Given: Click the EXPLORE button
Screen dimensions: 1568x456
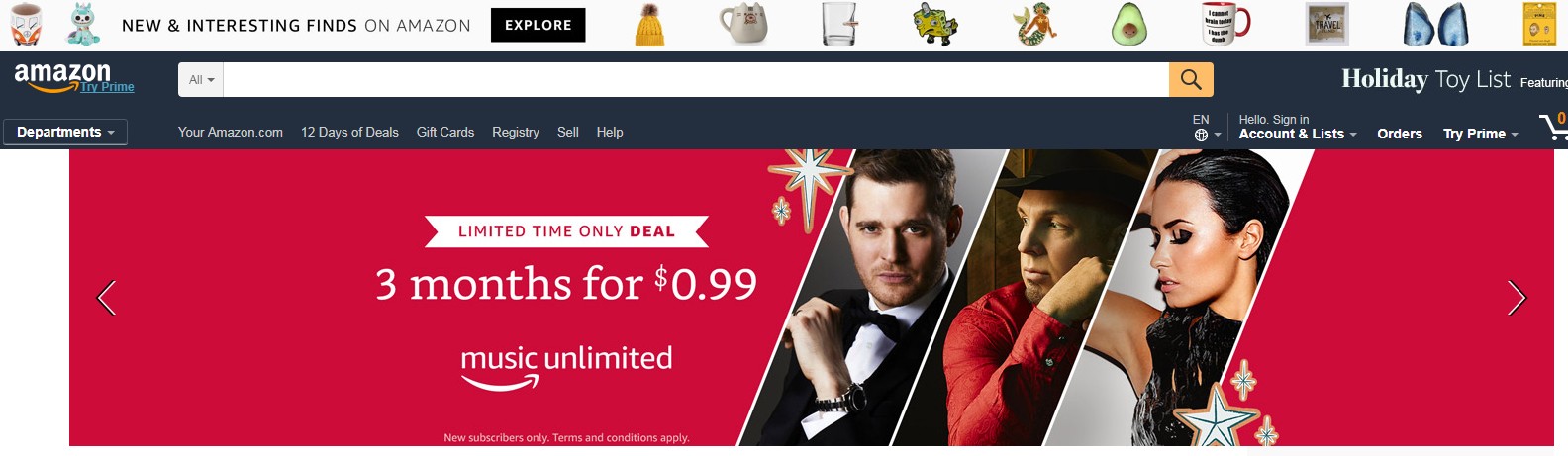Looking at the screenshot, I should click(539, 25).
